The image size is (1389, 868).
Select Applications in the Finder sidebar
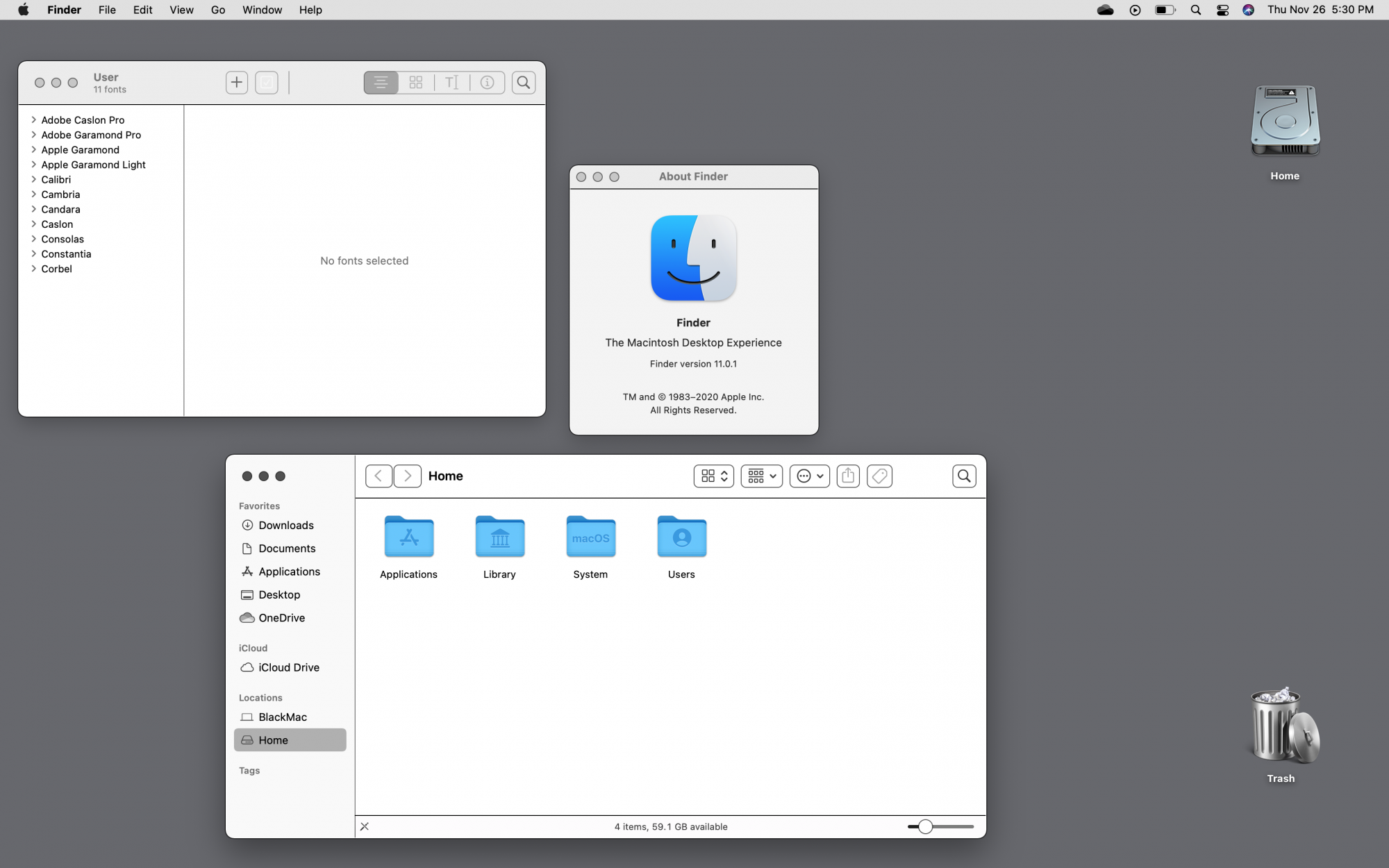coord(290,571)
